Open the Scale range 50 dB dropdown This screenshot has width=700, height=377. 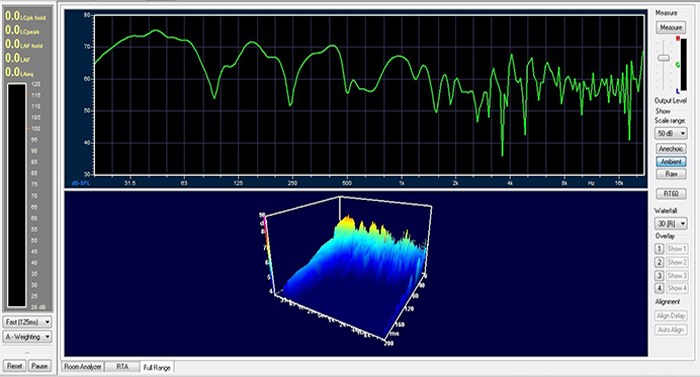point(671,134)
